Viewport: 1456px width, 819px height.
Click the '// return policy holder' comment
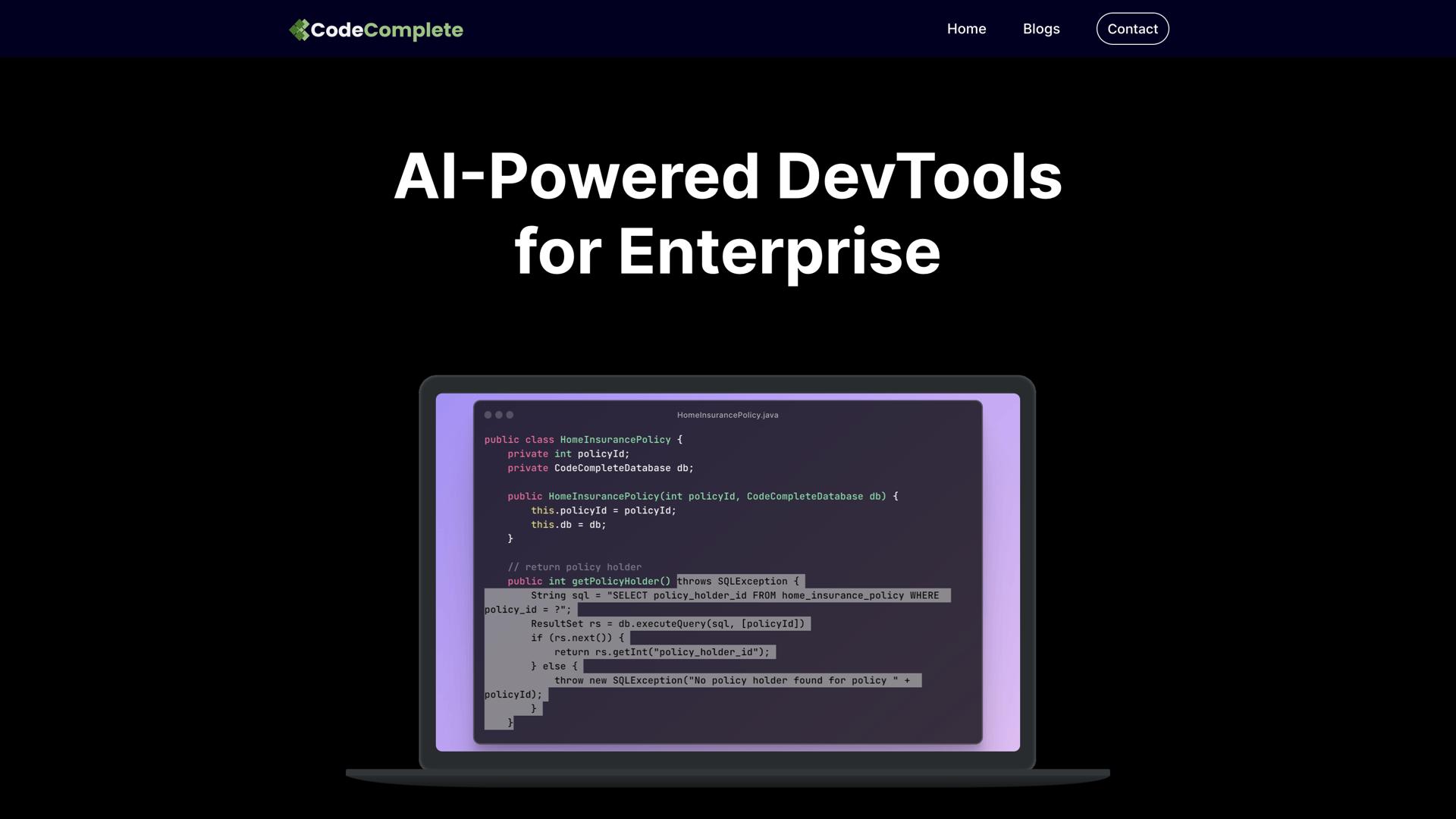click(574, 567)
